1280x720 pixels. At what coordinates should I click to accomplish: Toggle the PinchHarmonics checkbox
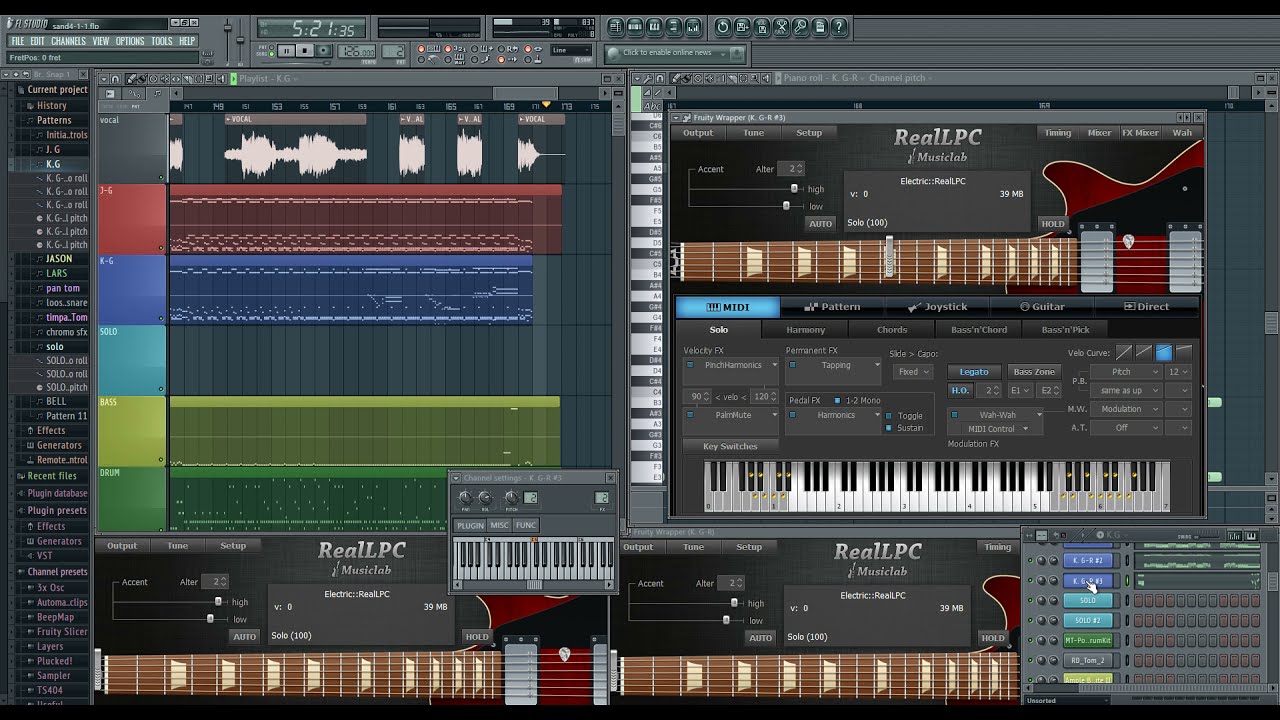pos(690,365)
